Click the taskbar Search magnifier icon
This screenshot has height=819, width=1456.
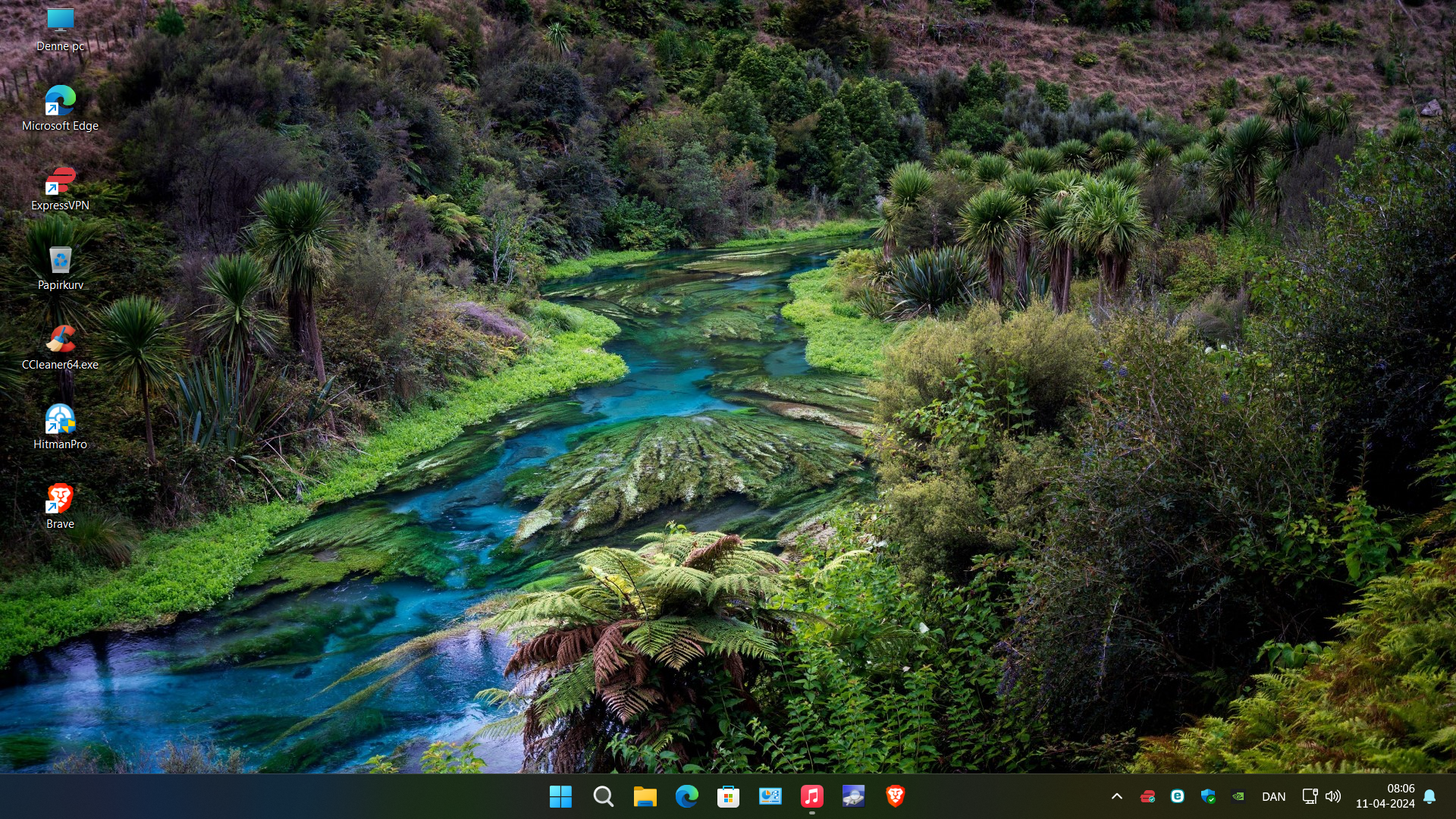point(603,796)
